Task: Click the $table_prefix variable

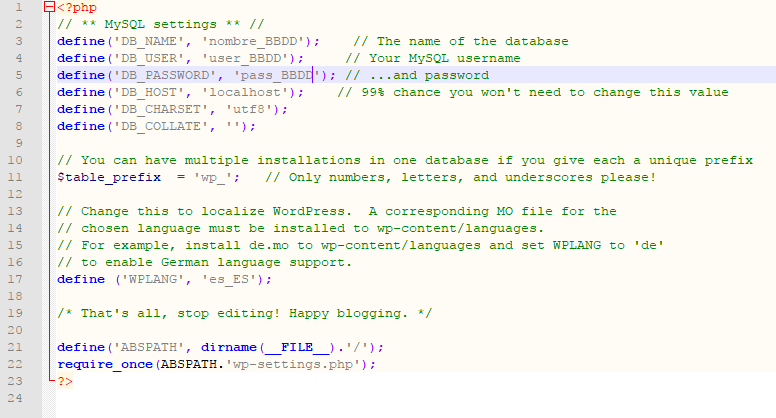Action: 109,177
